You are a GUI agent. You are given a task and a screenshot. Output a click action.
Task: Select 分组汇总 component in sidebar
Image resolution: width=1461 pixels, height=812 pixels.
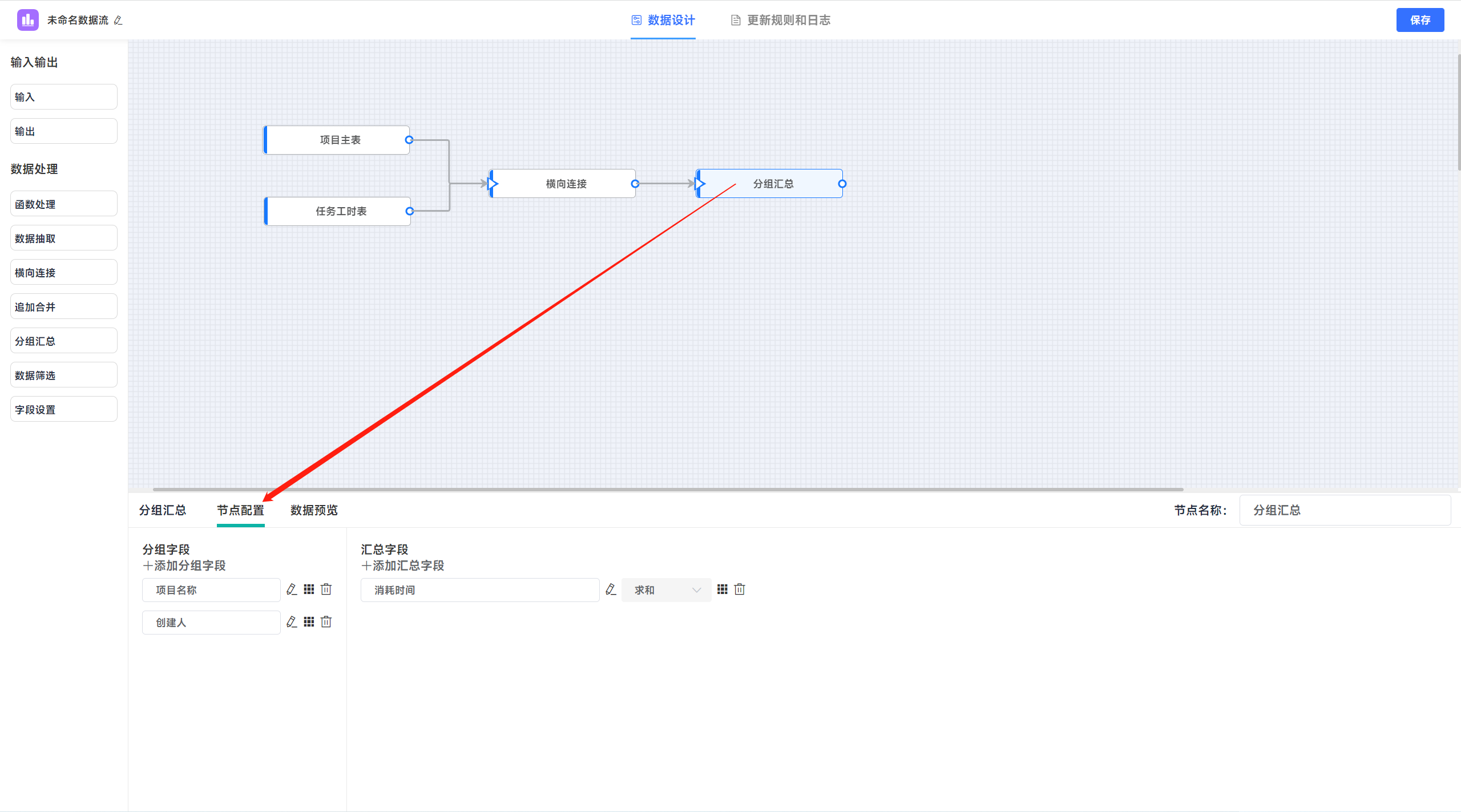click(64, 341)
